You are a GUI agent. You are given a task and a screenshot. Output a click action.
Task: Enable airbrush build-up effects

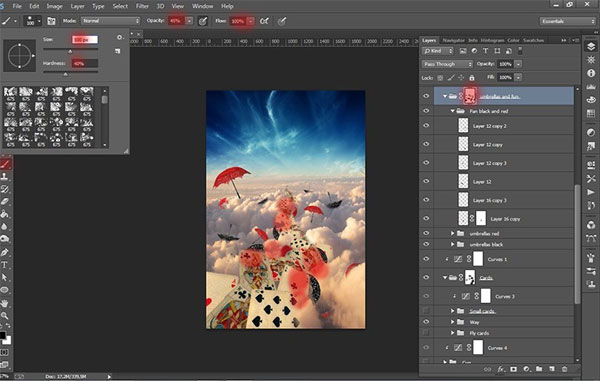[264, 21]
